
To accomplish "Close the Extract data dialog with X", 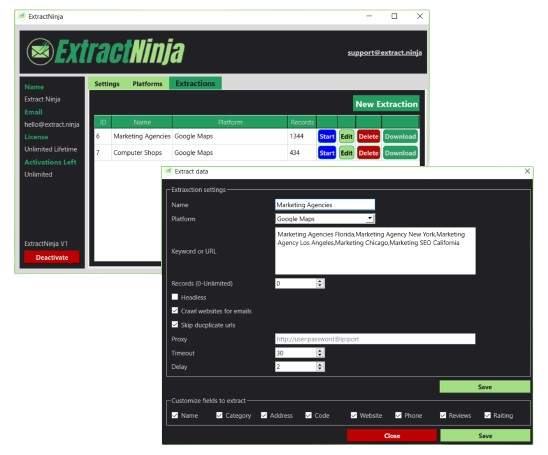I will 527,171.
